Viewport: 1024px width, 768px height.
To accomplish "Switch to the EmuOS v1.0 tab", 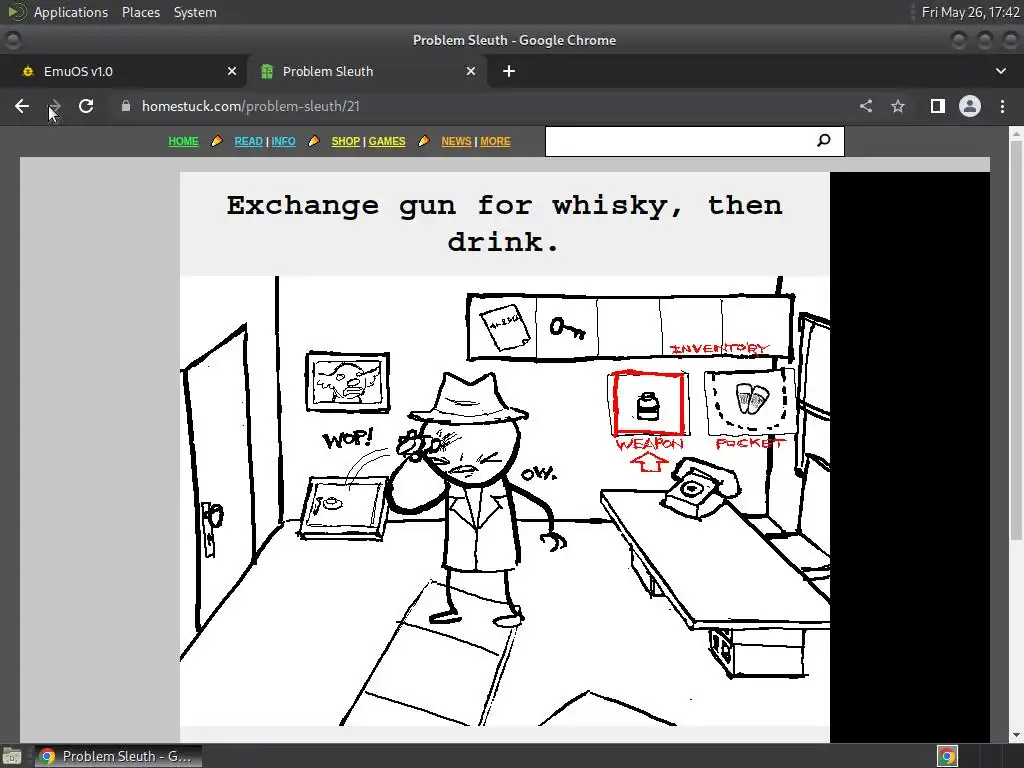I will (x=123, y=71).
